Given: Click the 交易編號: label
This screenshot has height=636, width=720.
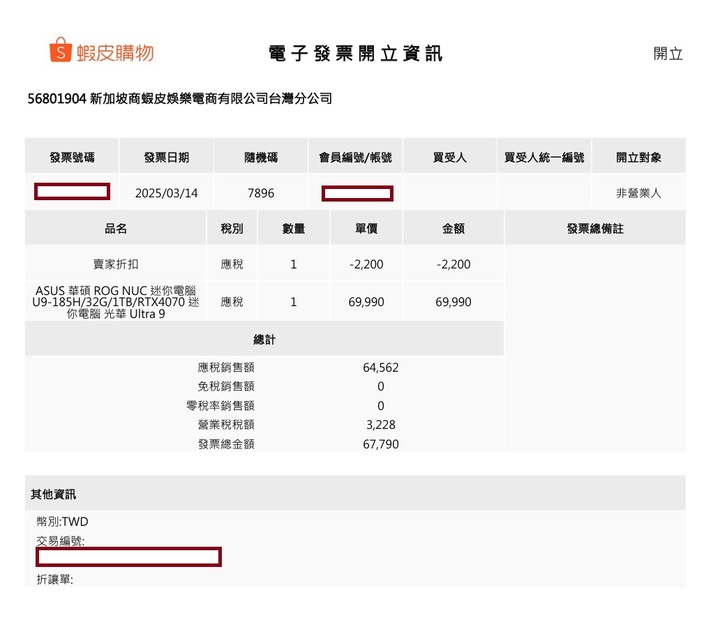Looking at the screenshot, I should coord(61,541).
